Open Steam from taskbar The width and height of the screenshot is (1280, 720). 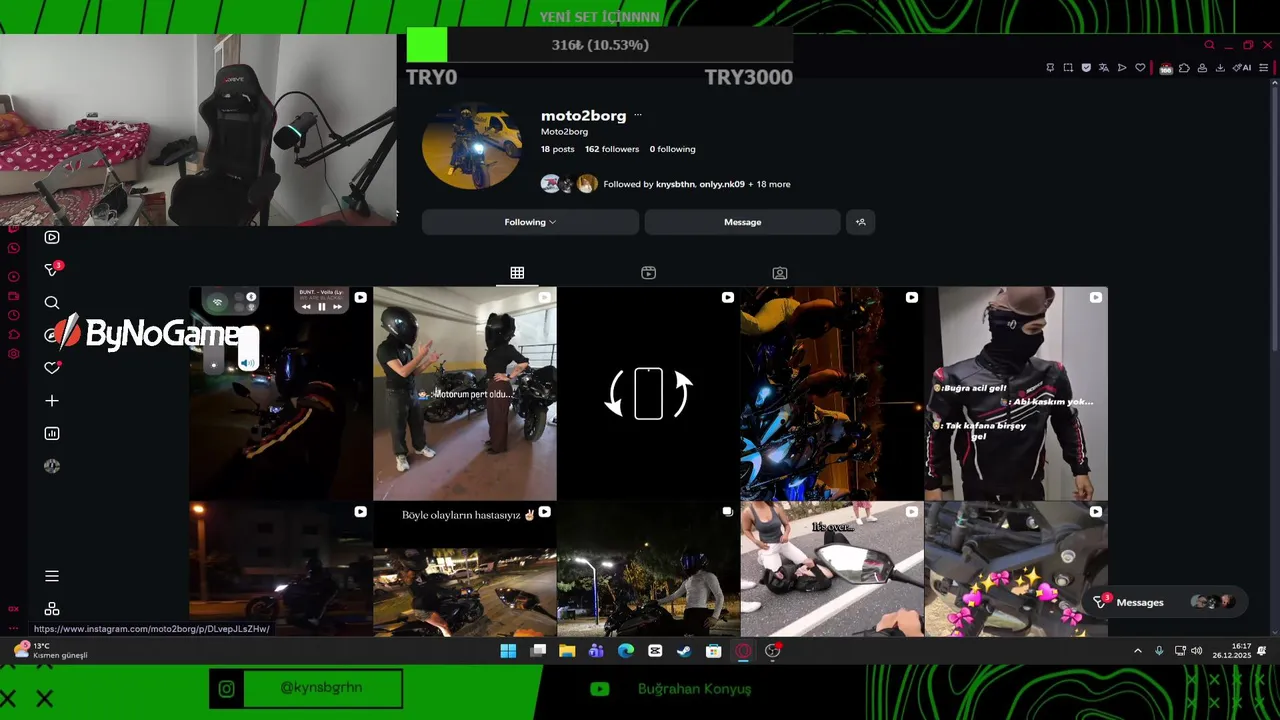pyautogui.click(x=684, y=651)
